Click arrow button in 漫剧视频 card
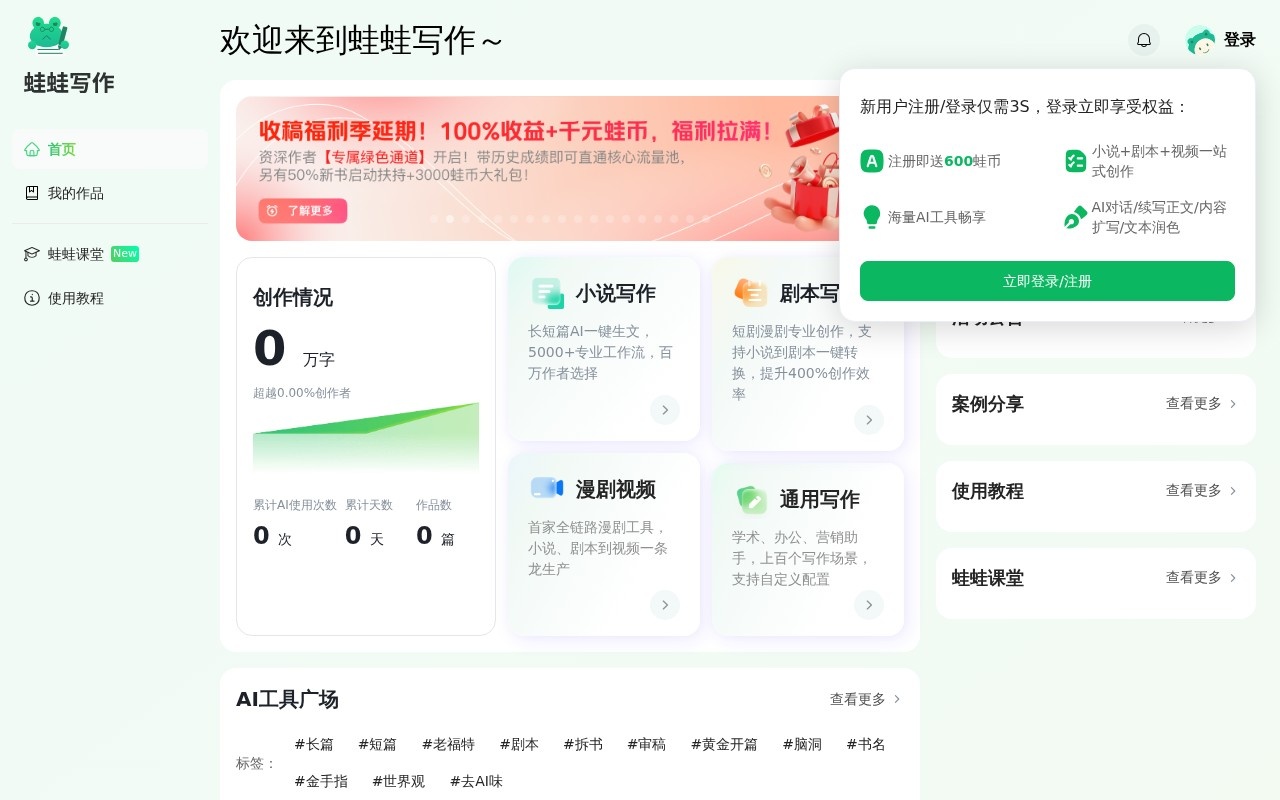The image size is (1280, 800). (x=665, y=605)
